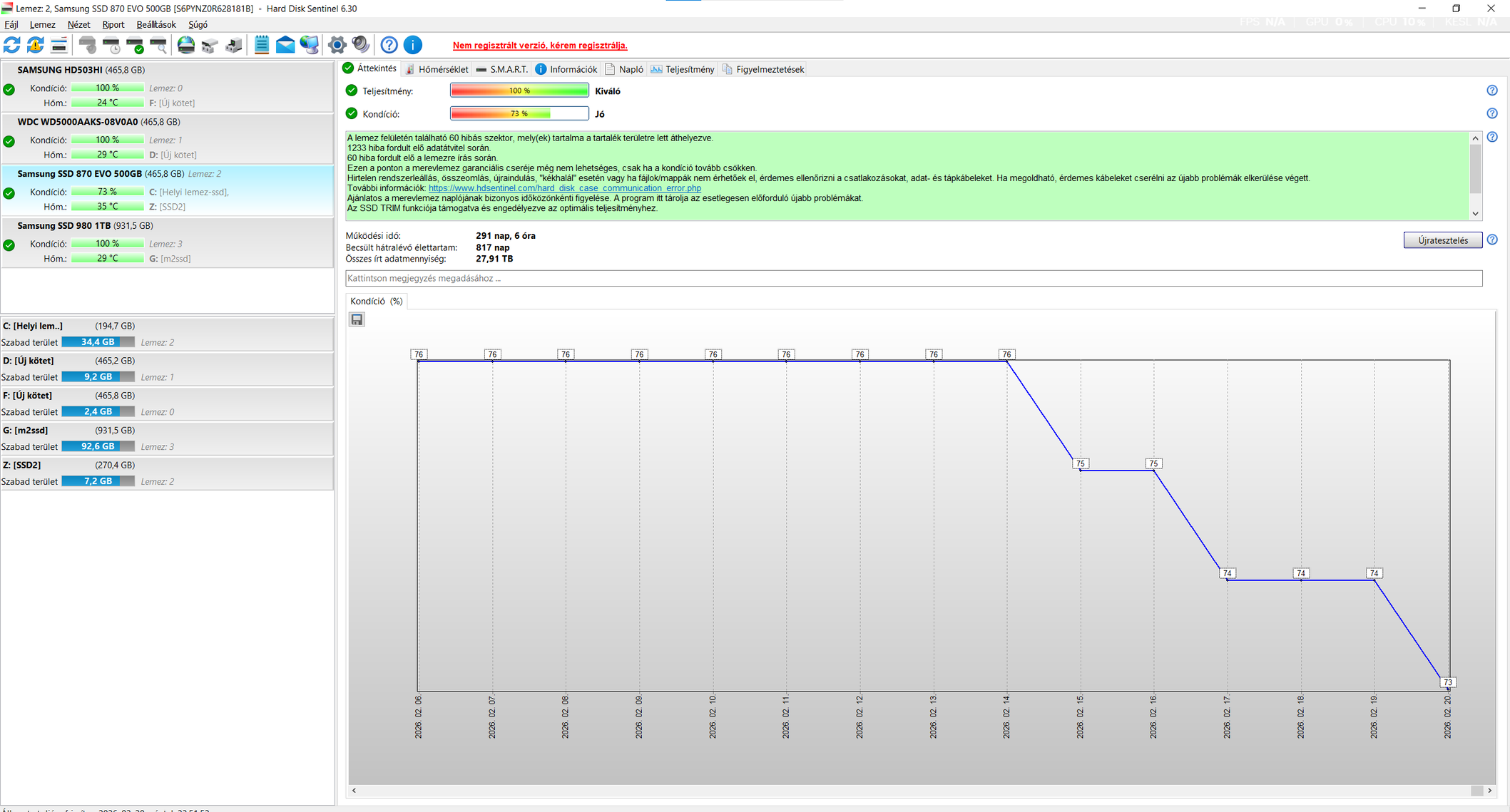Open the Riport menu
Image resolution: width=1510 pixels, height=812 pixels.
tap(113, 24)
